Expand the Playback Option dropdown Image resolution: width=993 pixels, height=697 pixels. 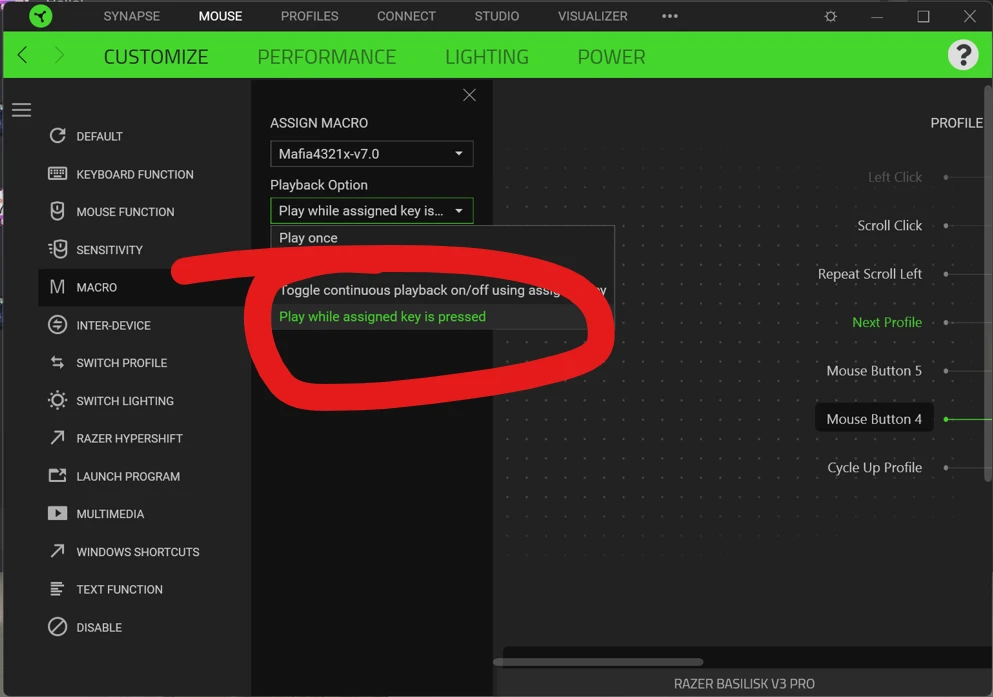point(372,211)
